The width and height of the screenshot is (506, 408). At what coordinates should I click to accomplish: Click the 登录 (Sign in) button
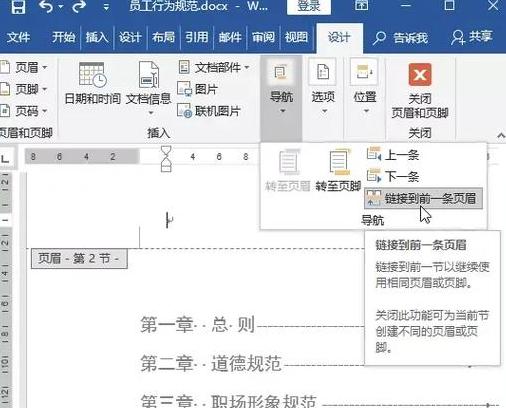click(x=309, y=6)
